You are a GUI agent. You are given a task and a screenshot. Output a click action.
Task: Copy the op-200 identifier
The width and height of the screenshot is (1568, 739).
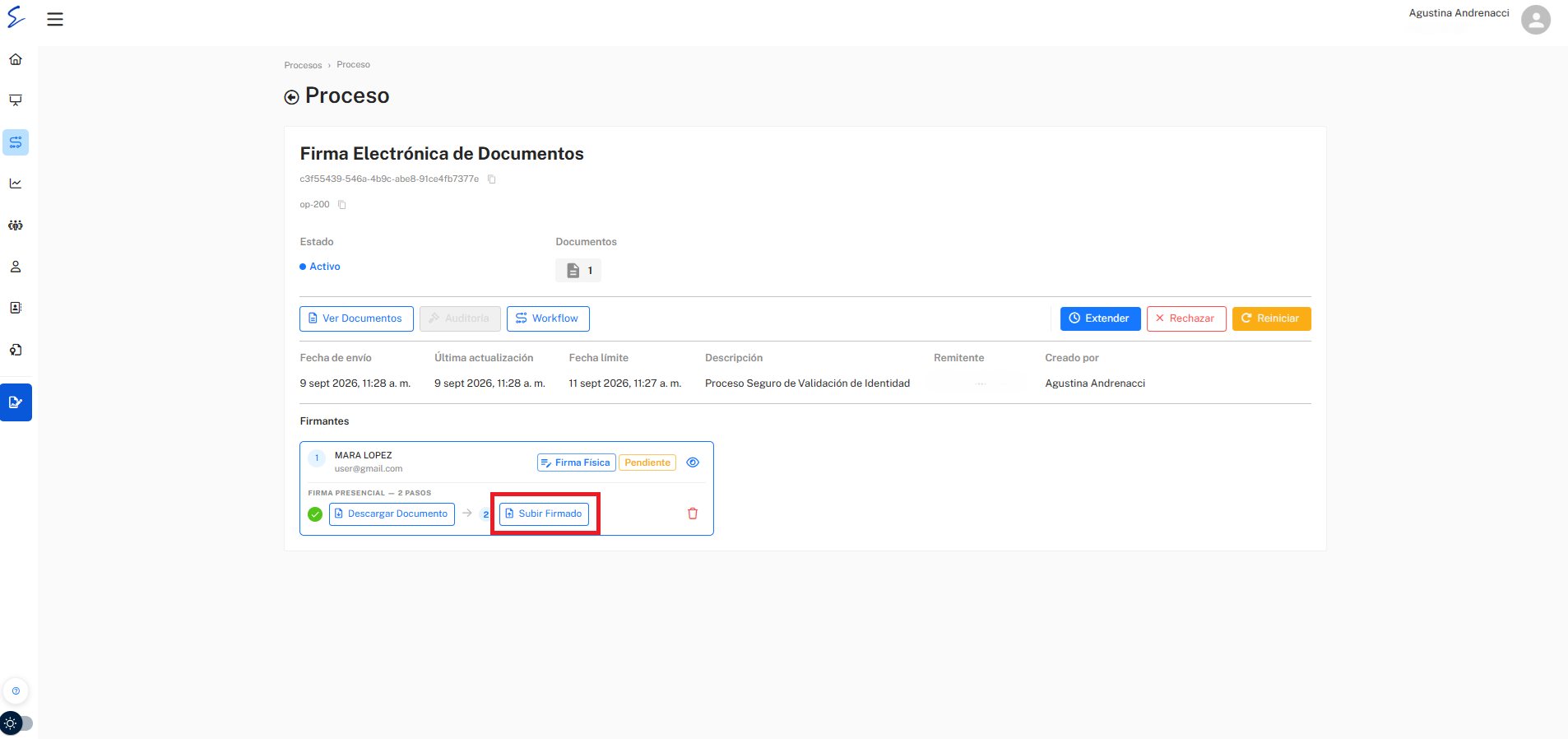click(x=342, y=205)
